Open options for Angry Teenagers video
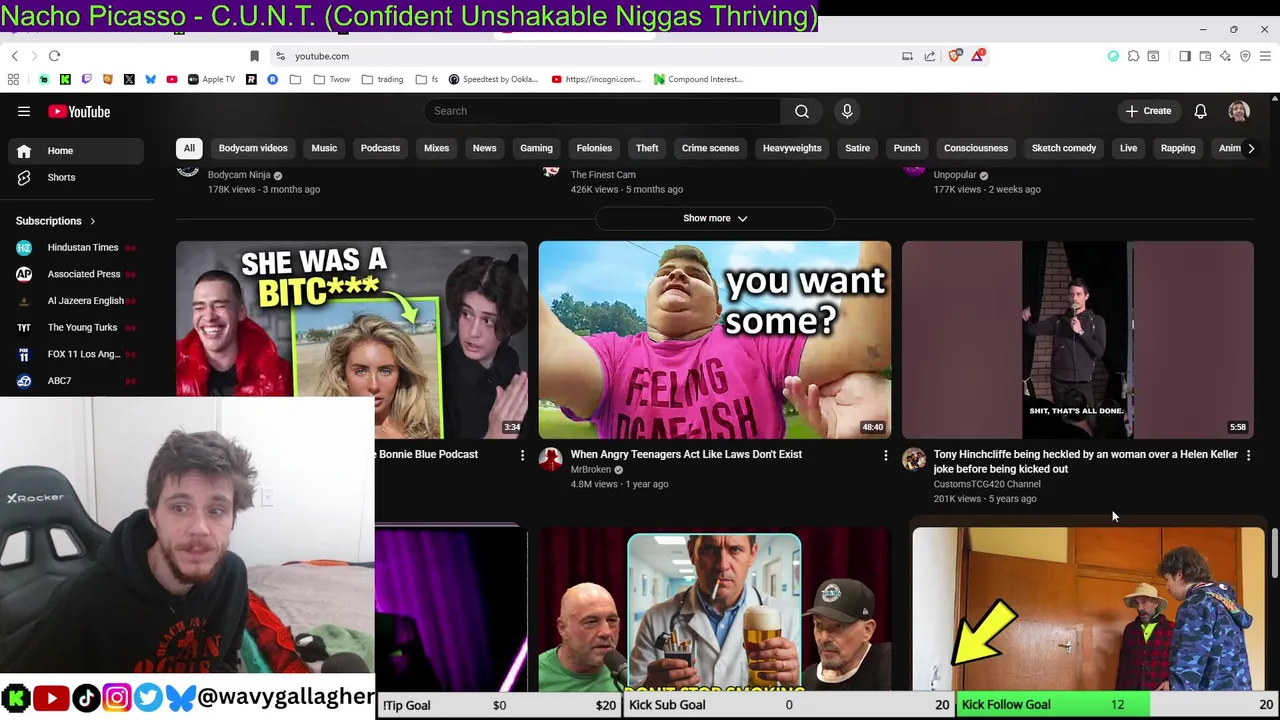This screenshot has height=720, width=1280. pyautogui.click(x=885, y=455)
